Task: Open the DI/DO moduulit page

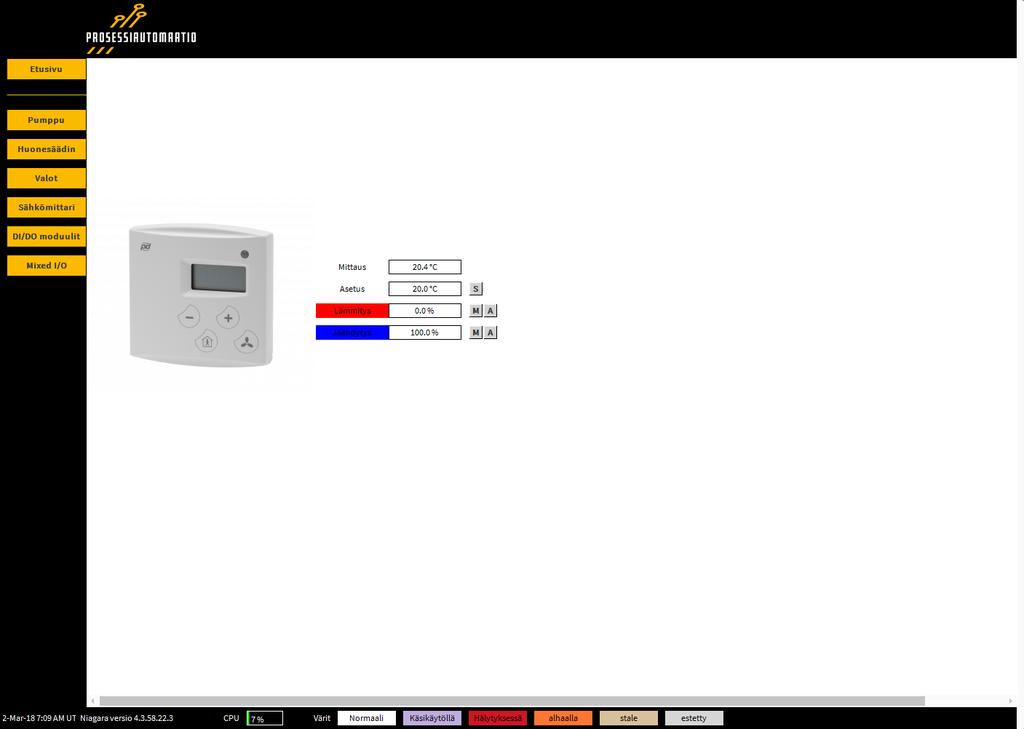Action: [46, 236]
